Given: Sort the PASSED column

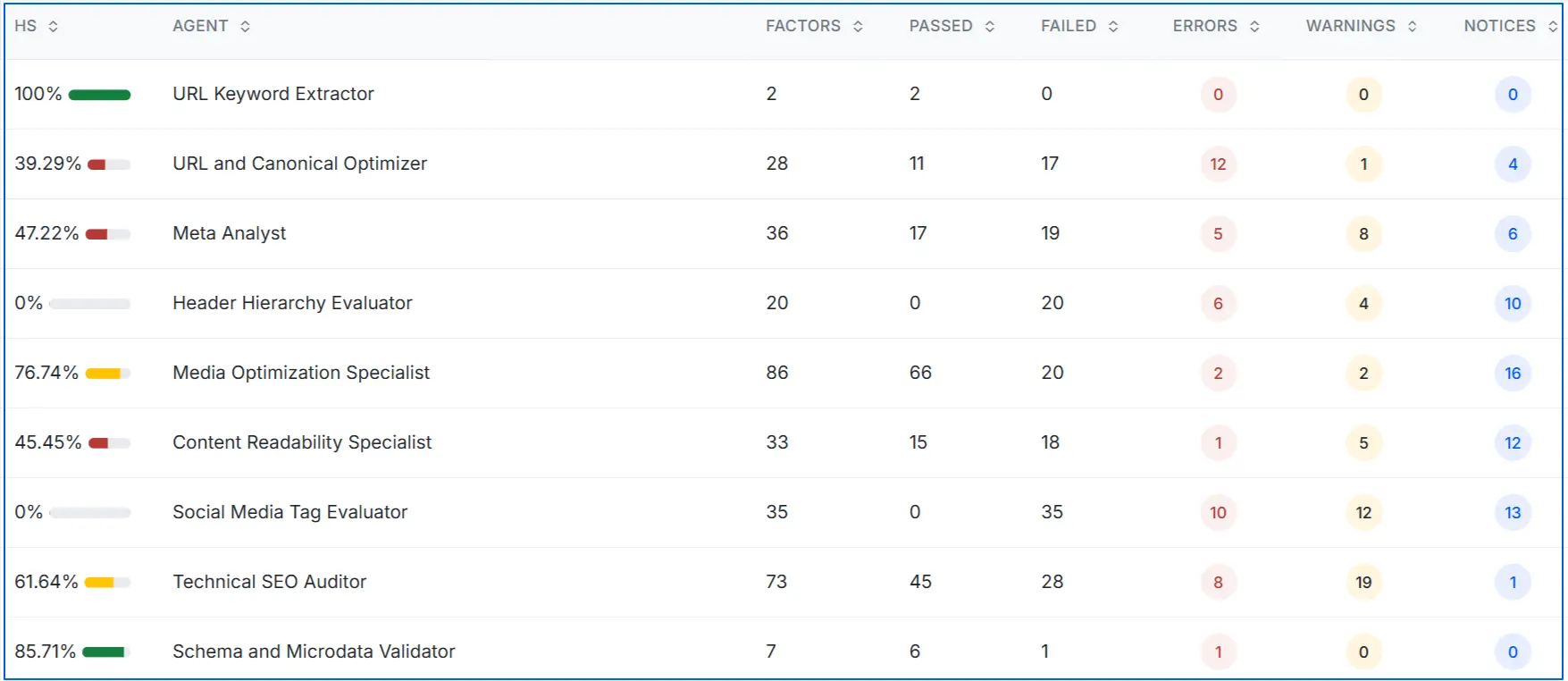Looking at the screenshot, I should [990, 26].
